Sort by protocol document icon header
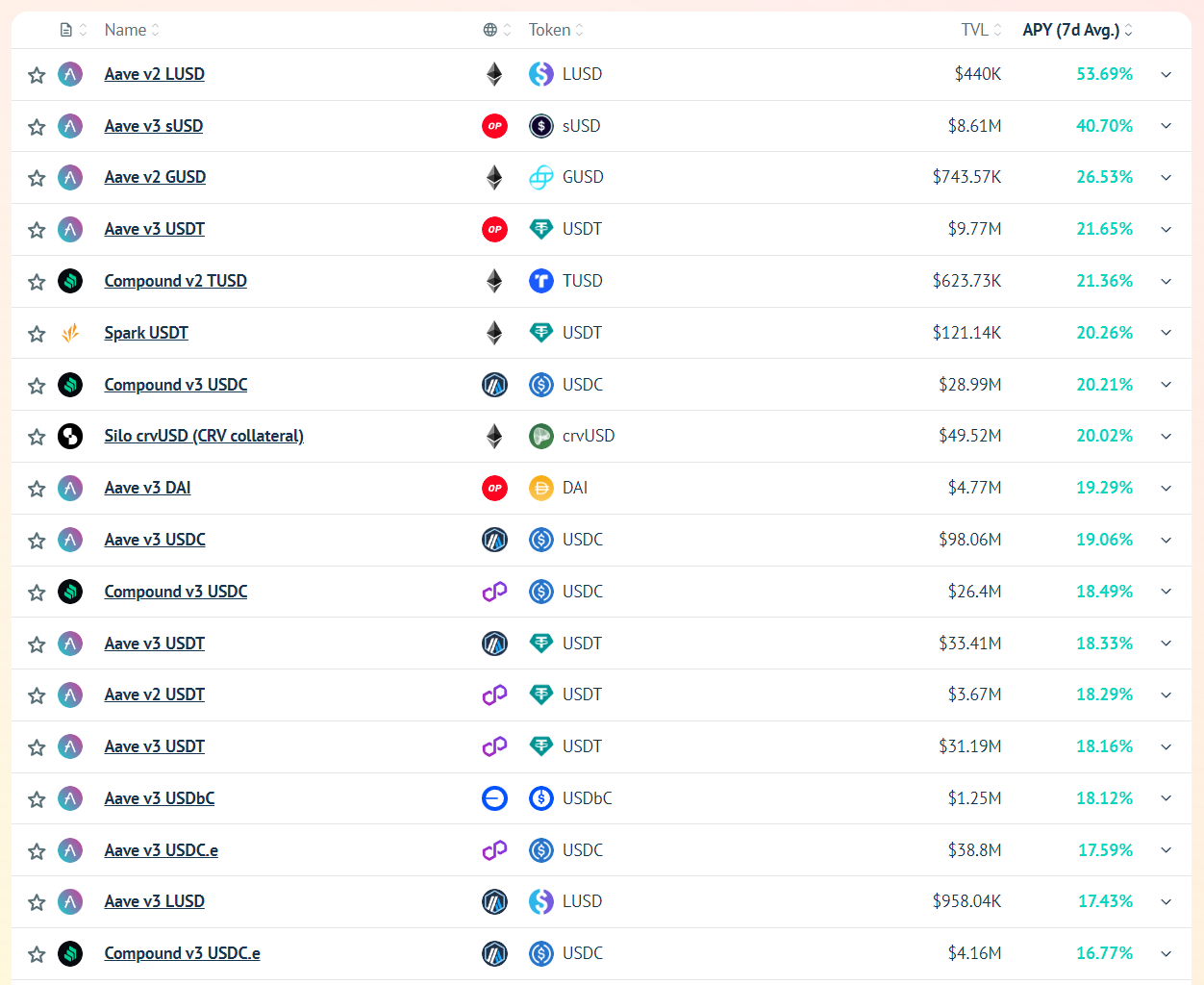The image size is (1204, 985). coord(73,30)
